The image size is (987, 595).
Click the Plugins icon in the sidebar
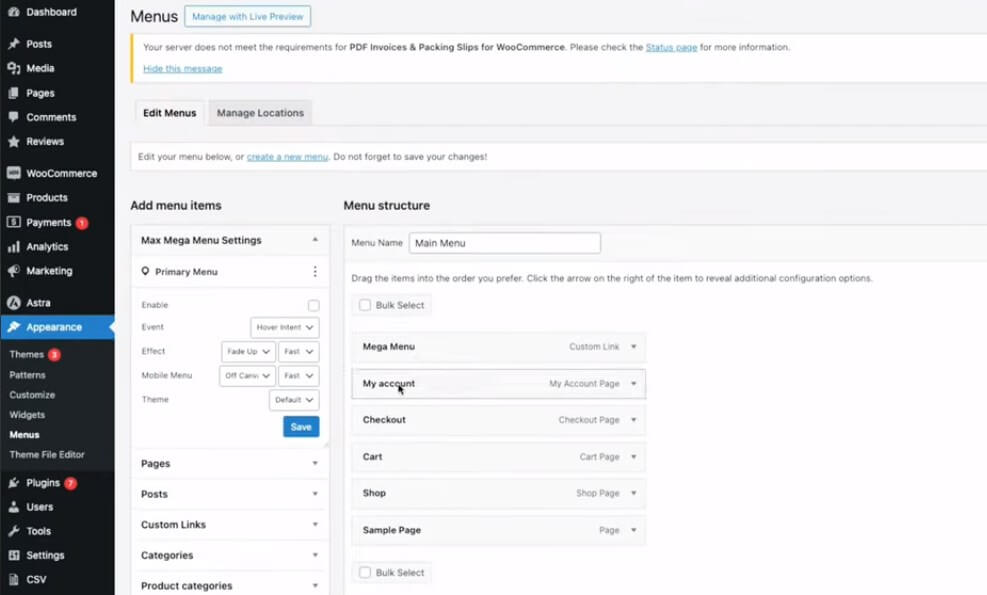(13, 483)
